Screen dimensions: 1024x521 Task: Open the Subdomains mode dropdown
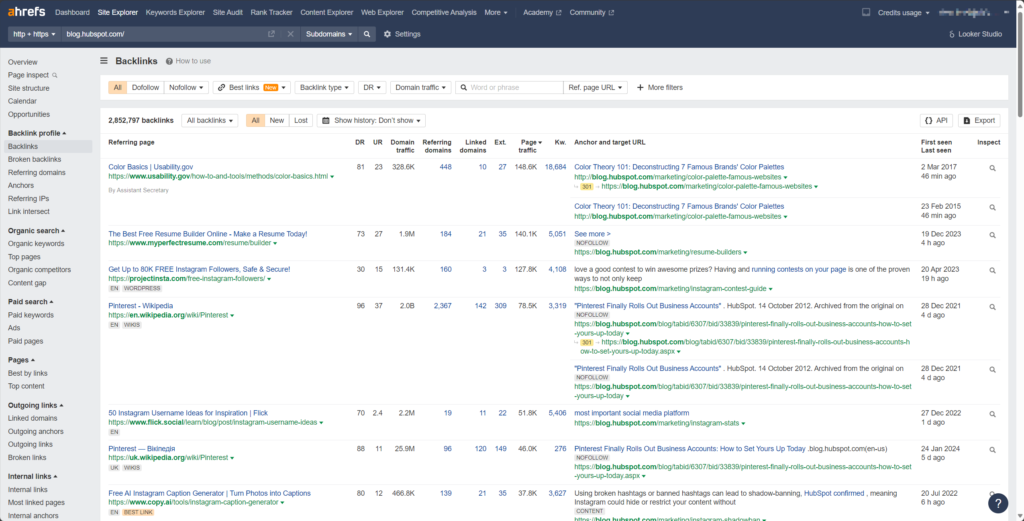[329, 34]
